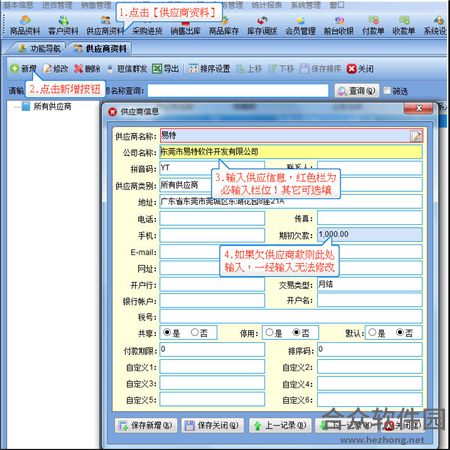Open 库存调拨 toolbar icon
Screen dimensions: 450x450
coord(262,25)
